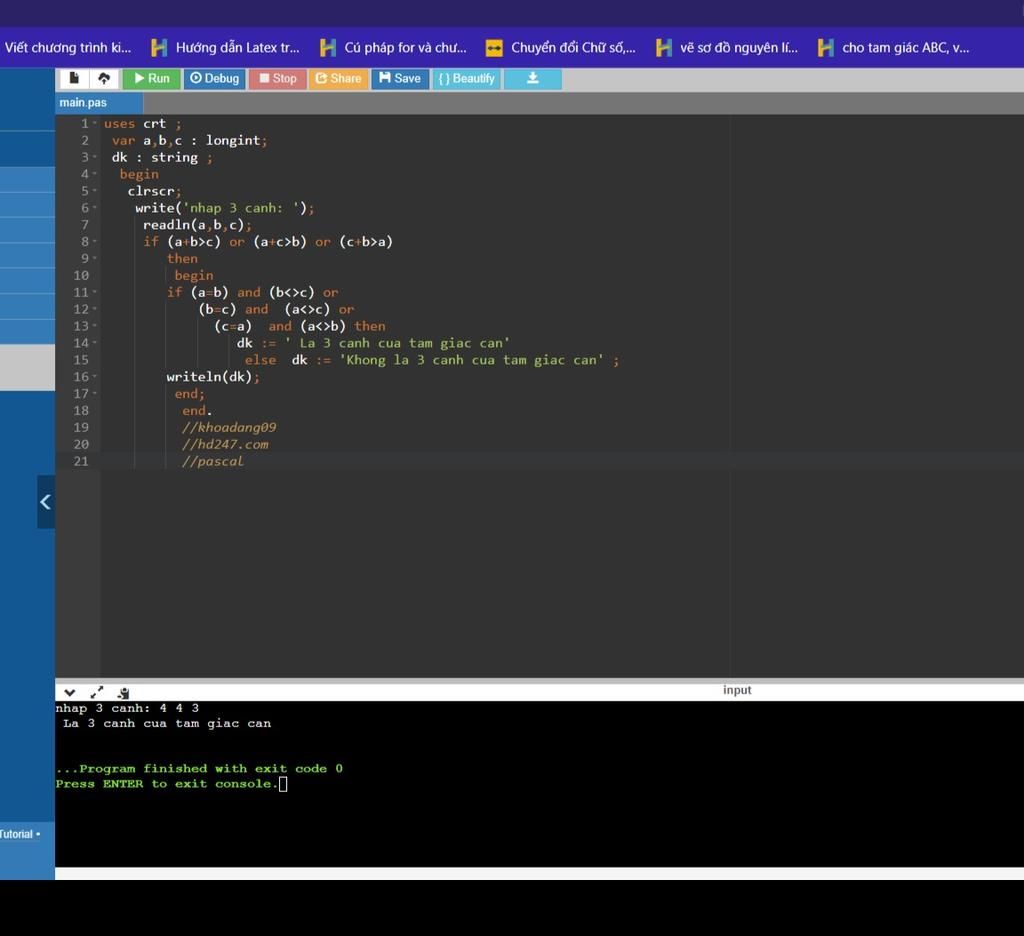Click the clear console icon
This screenshot has height=936, width=1024.
[x=123, y=692]
